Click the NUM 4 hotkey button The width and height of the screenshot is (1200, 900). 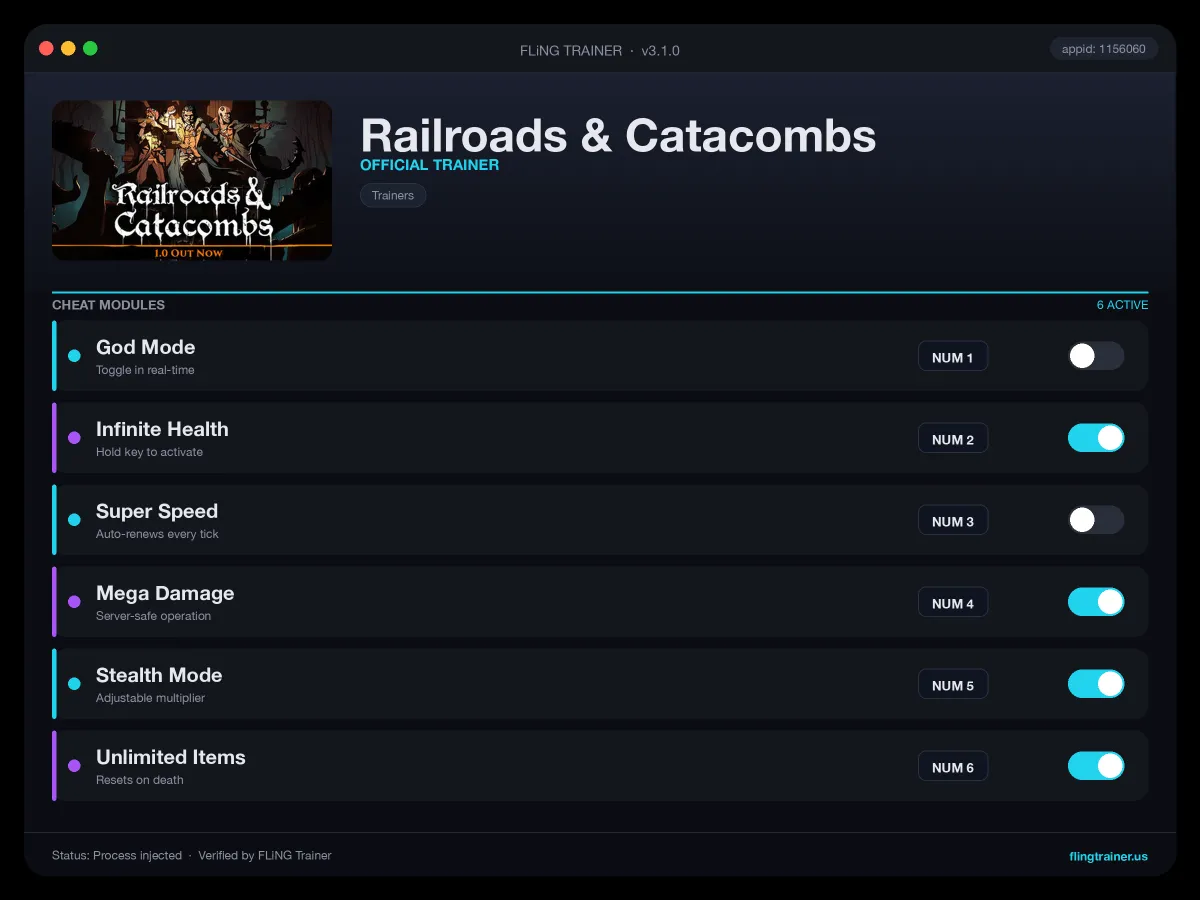pyautogui.click(x=953, y=603)
